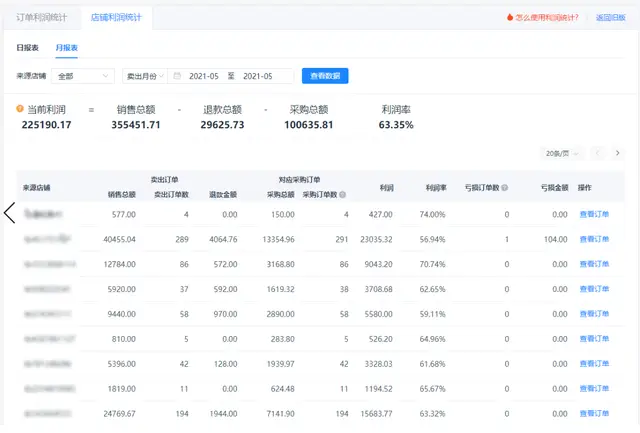Click 查看订单 for the 40455.04 row
This screenshot has height=433, width=640.
click(594, 239)
